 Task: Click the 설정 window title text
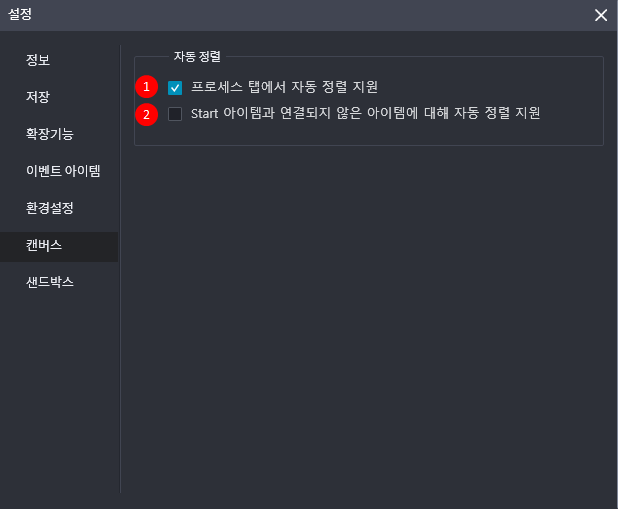click(20, 15)
